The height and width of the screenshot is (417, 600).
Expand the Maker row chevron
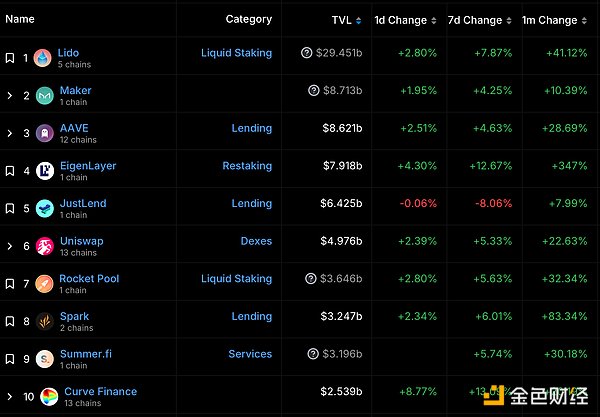(9, 96)
